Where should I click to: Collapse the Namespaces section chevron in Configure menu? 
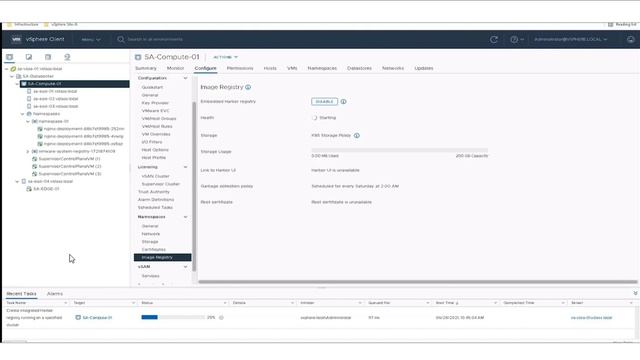pos(186,217)
